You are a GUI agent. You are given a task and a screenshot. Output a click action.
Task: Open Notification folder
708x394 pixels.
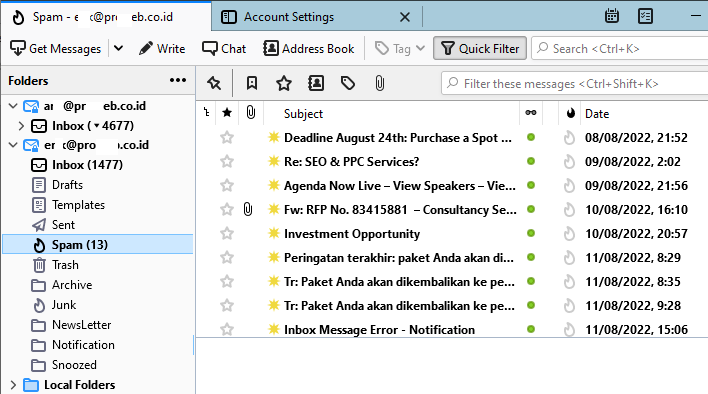tap(83, 345)
